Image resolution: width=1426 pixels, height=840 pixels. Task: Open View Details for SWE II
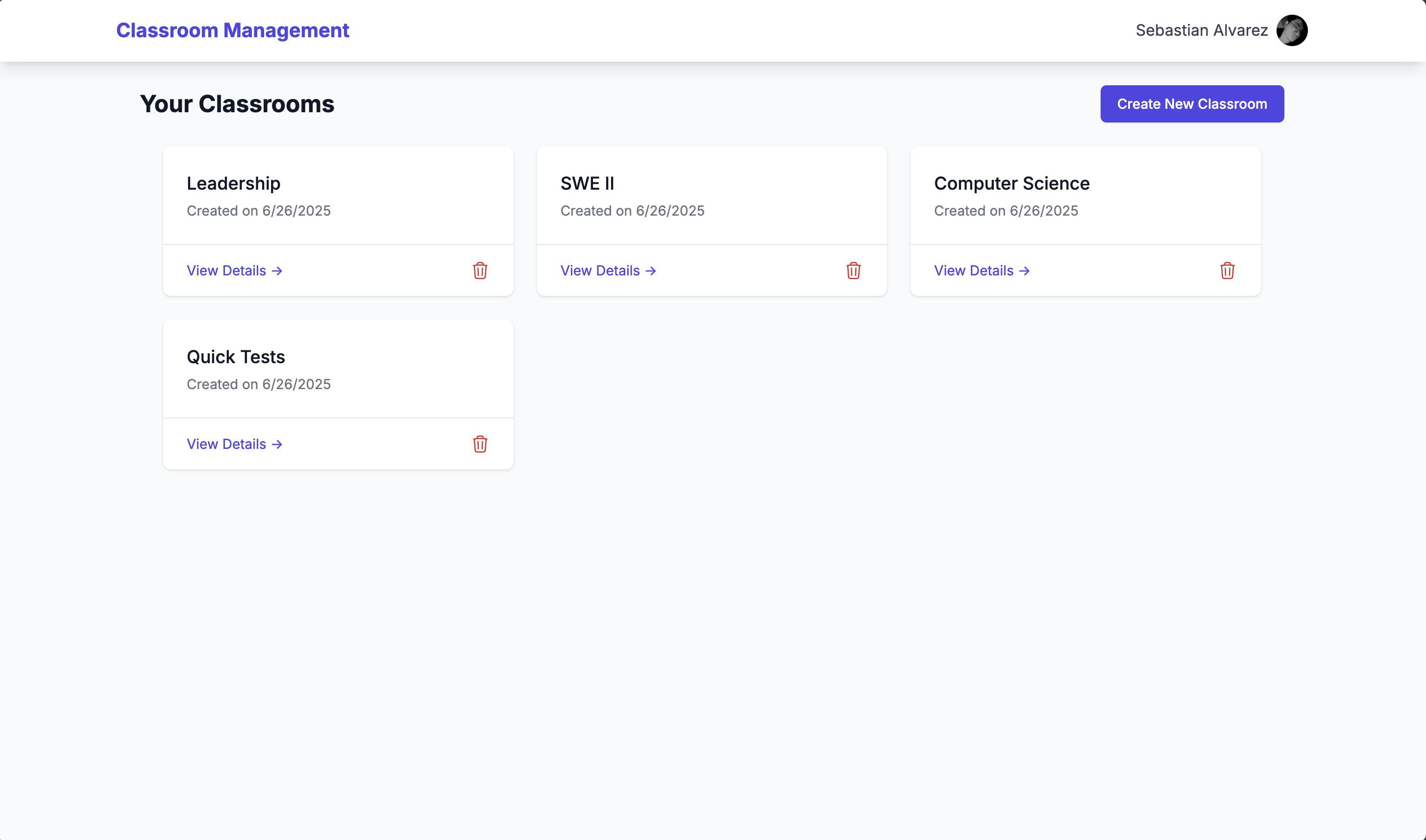click(608, 271)
